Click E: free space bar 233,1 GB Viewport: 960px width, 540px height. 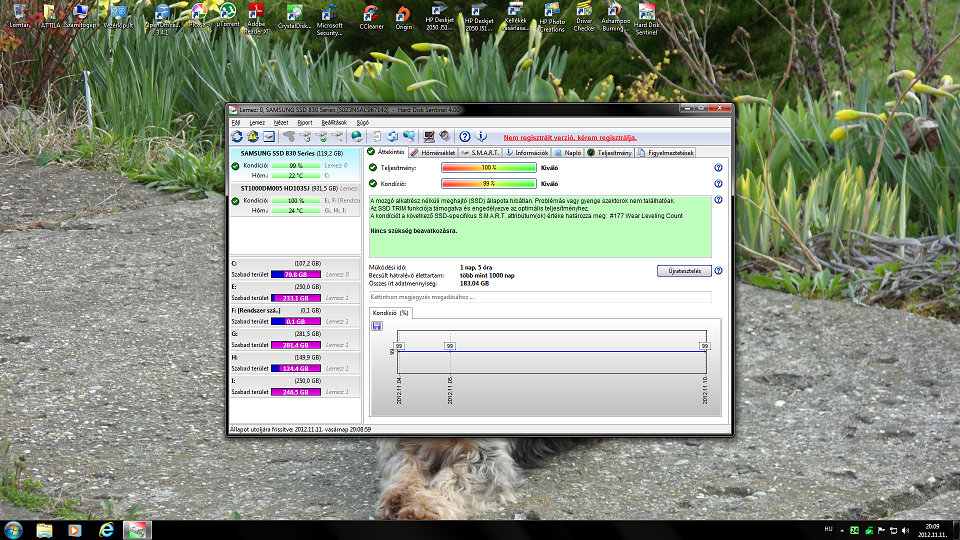click(296, 298)
